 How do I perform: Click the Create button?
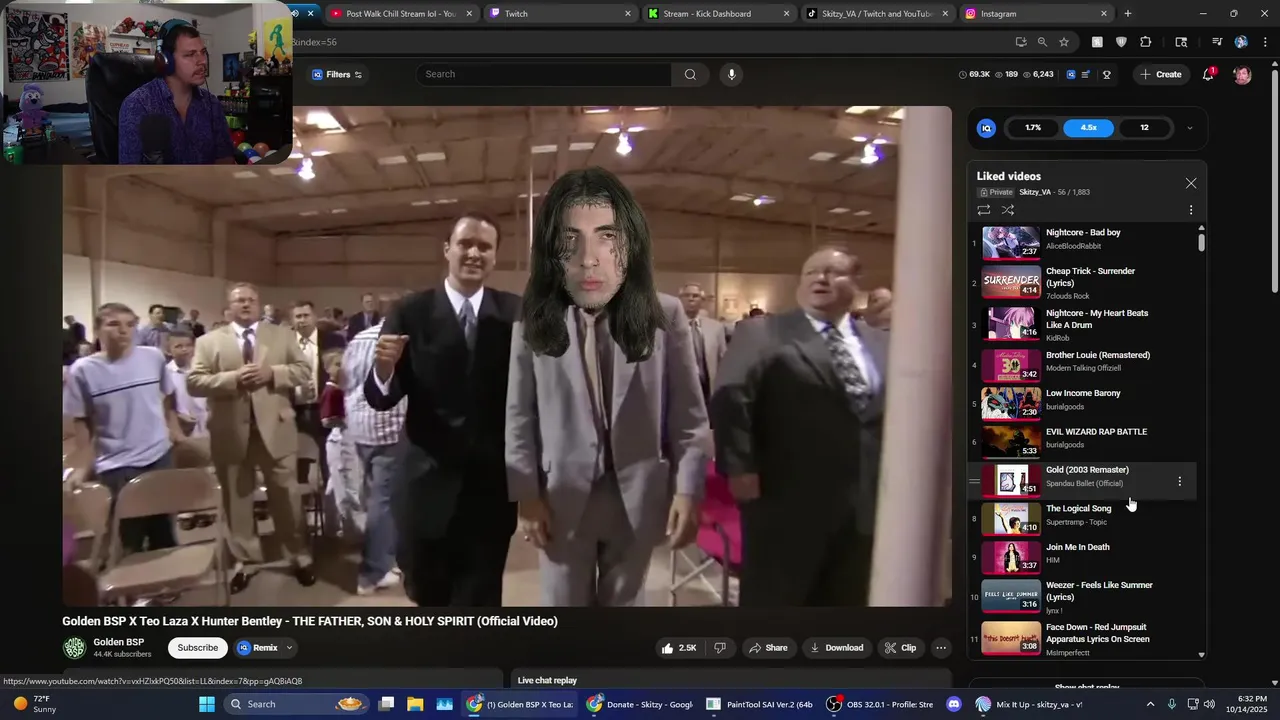[1160, 74]
